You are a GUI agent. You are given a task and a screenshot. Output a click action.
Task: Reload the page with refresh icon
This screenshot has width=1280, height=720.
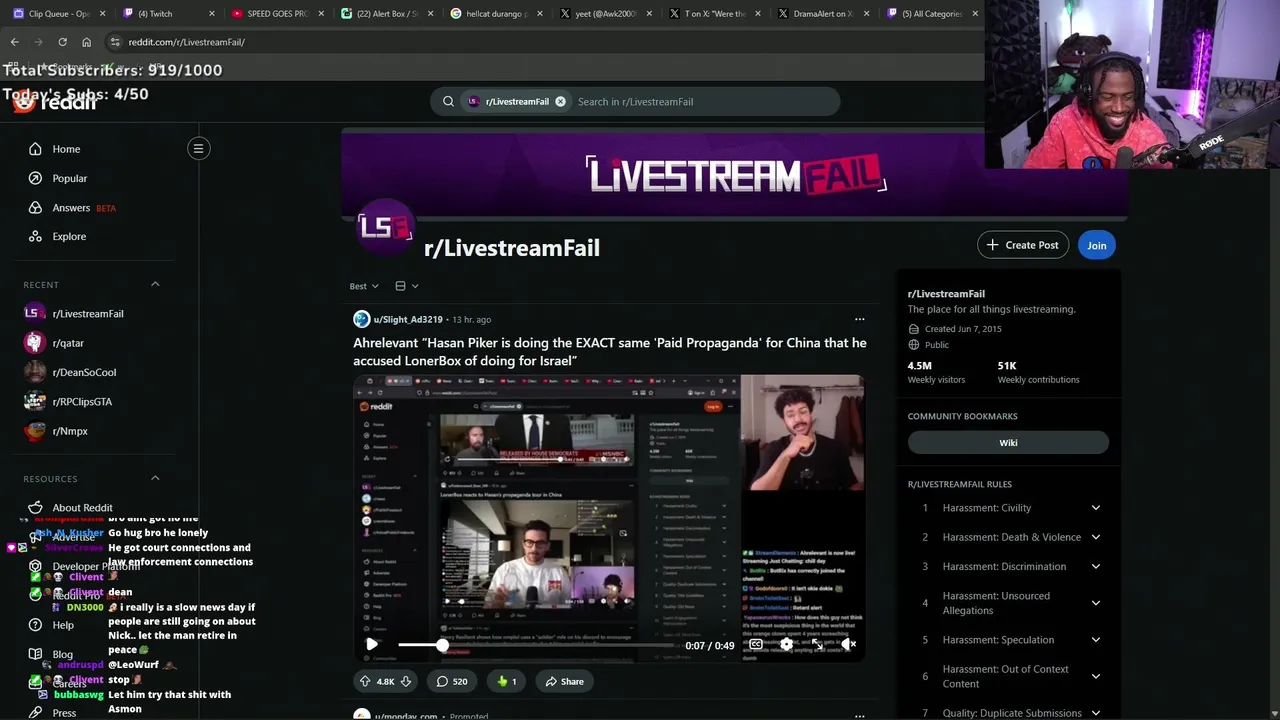pyautogui.click(x=62, y=42)
